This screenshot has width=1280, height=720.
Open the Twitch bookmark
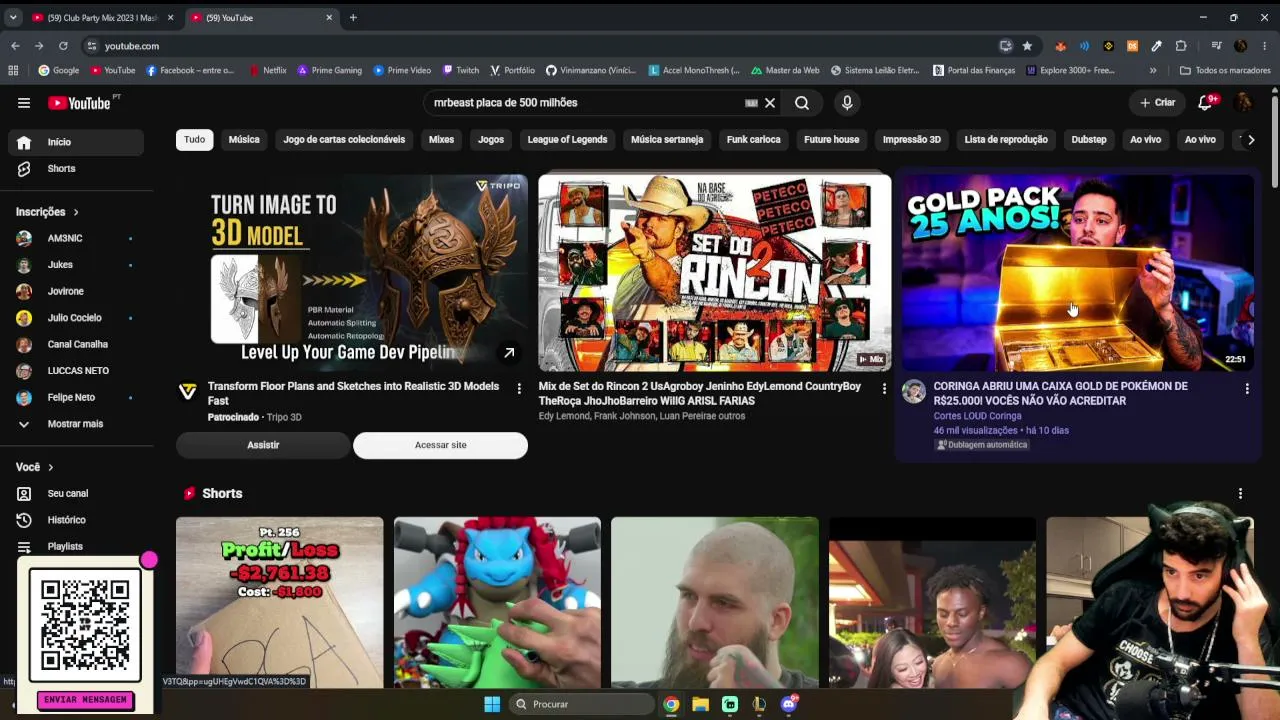click(461, 71)
